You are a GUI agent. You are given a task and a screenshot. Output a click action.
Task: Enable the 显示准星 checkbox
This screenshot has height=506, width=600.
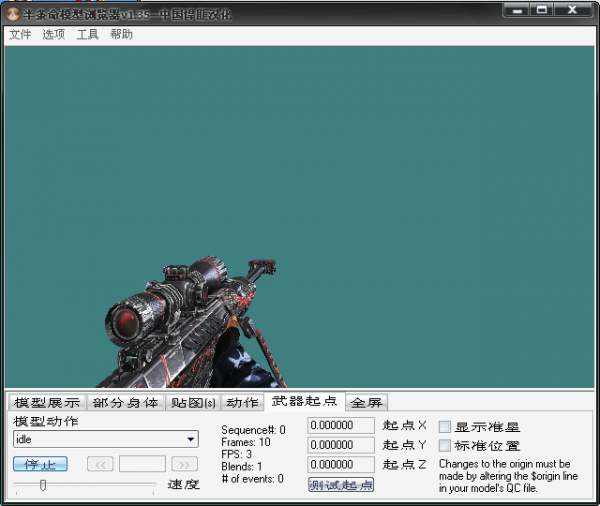pyautogui.click(x=445, y=427)
